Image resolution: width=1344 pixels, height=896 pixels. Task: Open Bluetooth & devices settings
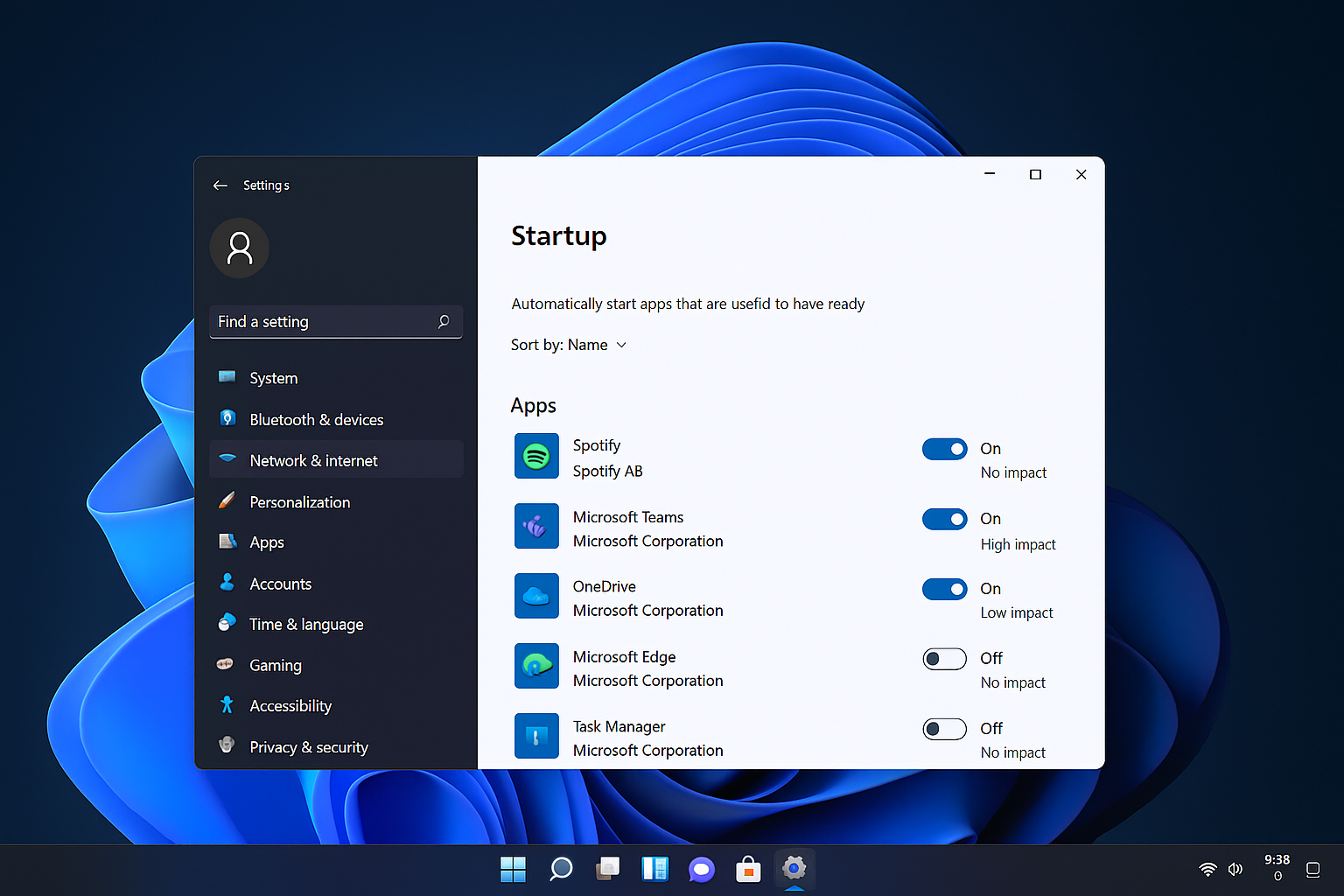(316, 420)
